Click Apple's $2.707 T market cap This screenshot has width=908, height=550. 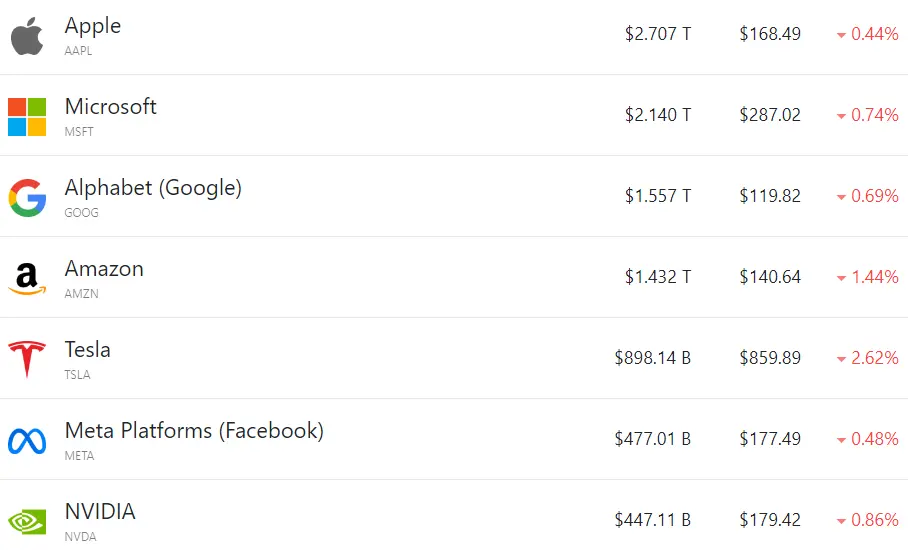658,34
